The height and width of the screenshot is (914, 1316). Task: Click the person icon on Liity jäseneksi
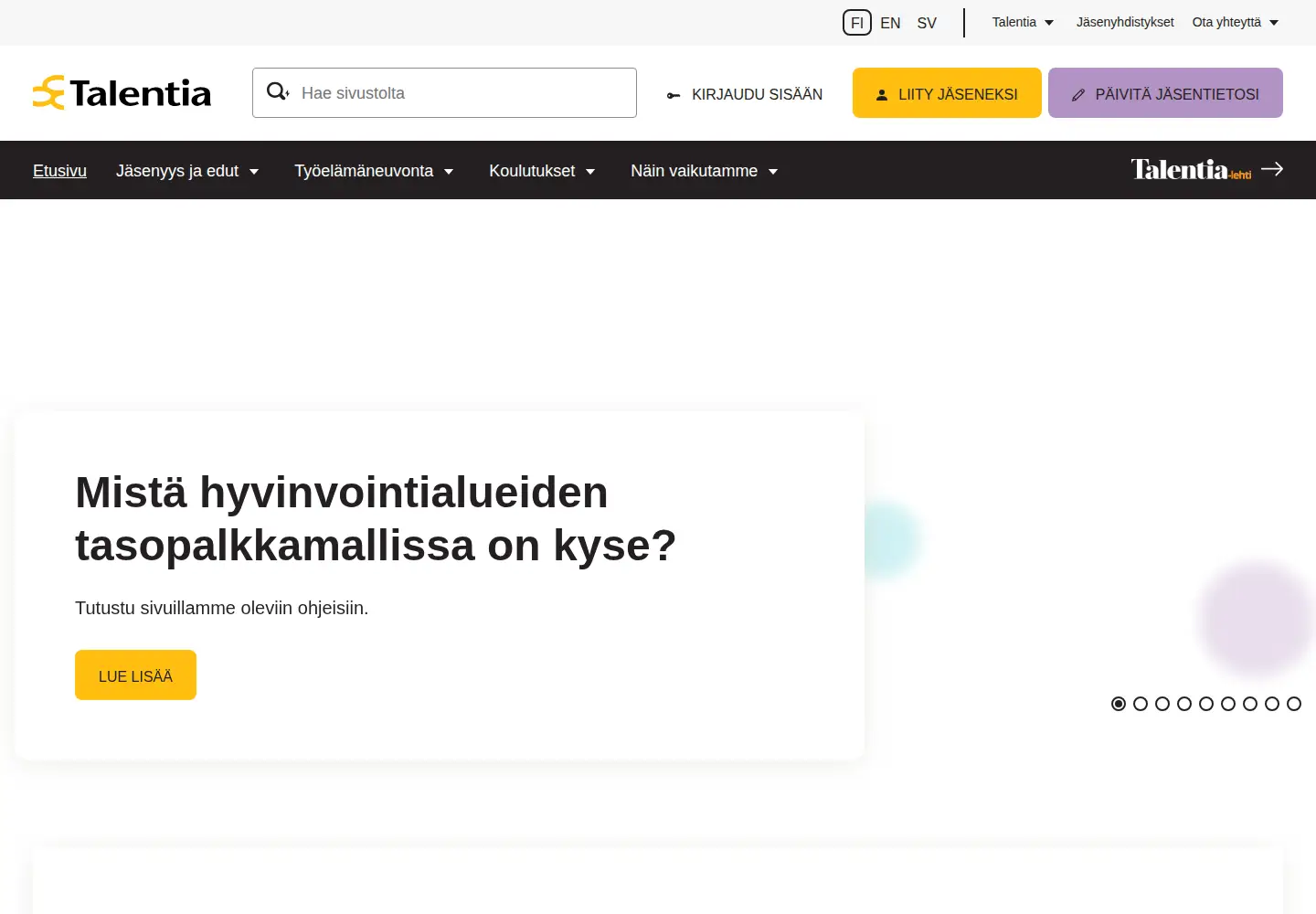pyautogui.click(x=882, y=94)
